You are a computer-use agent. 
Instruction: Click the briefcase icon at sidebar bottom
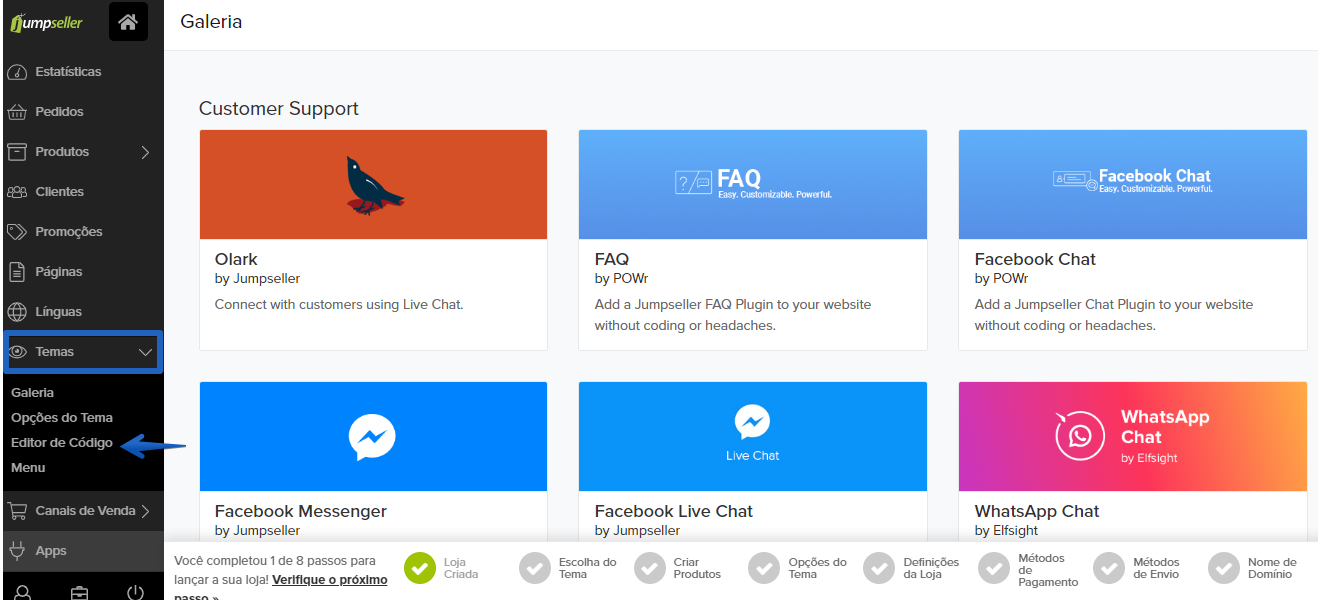click(x=79, y=592)
